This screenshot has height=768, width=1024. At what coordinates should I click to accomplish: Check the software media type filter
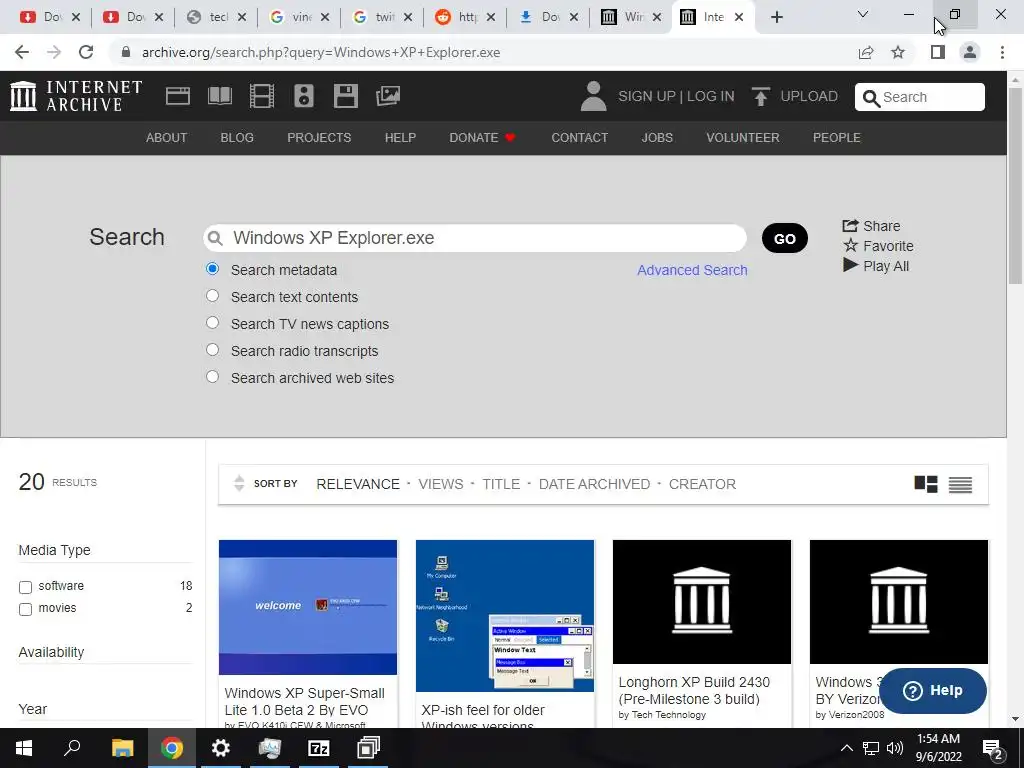(x=25, y=587)
